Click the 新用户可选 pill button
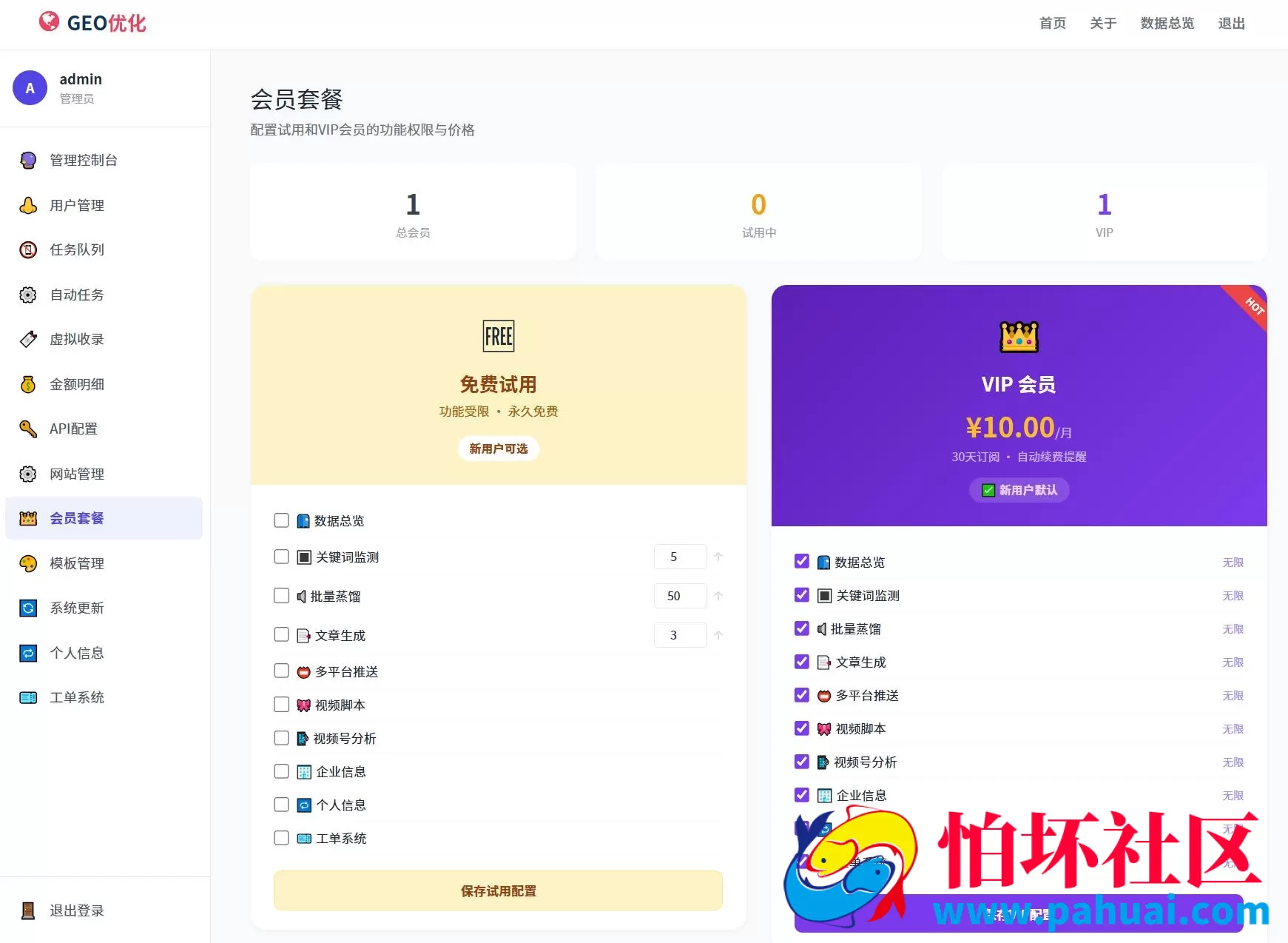 click(499, 449)
